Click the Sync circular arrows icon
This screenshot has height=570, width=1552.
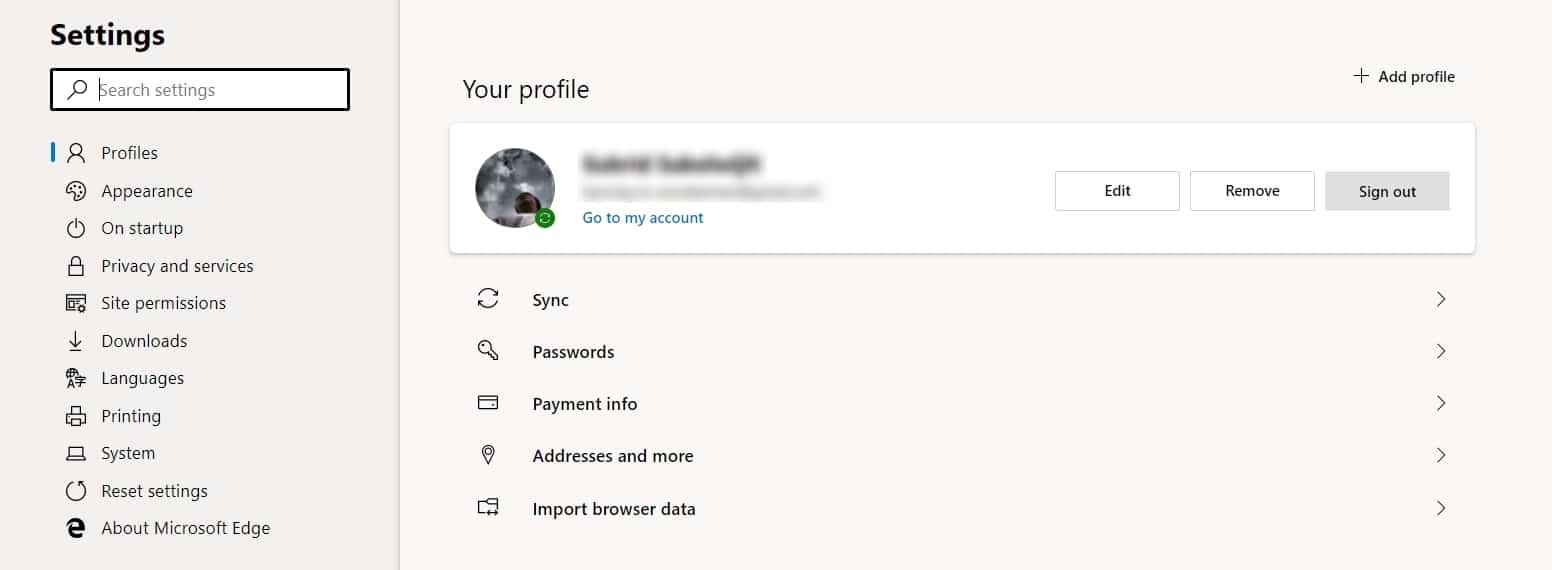coord(488,299)
